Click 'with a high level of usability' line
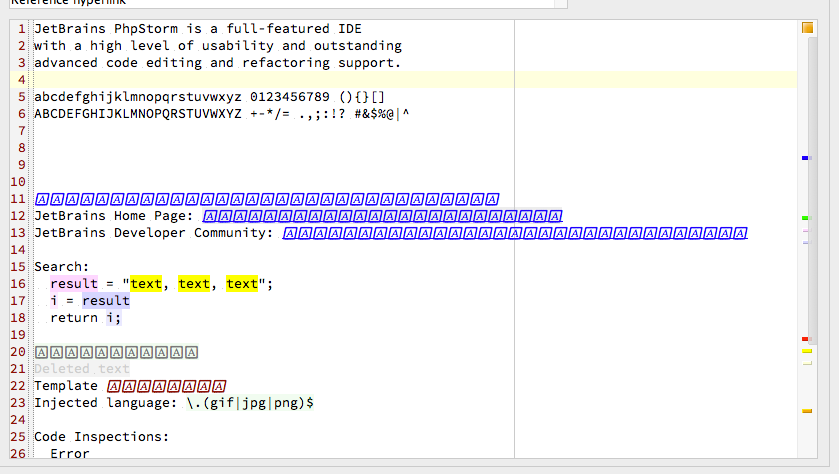Screen dimensions: 839x474 pyautogui.click(x=218, y=46)
